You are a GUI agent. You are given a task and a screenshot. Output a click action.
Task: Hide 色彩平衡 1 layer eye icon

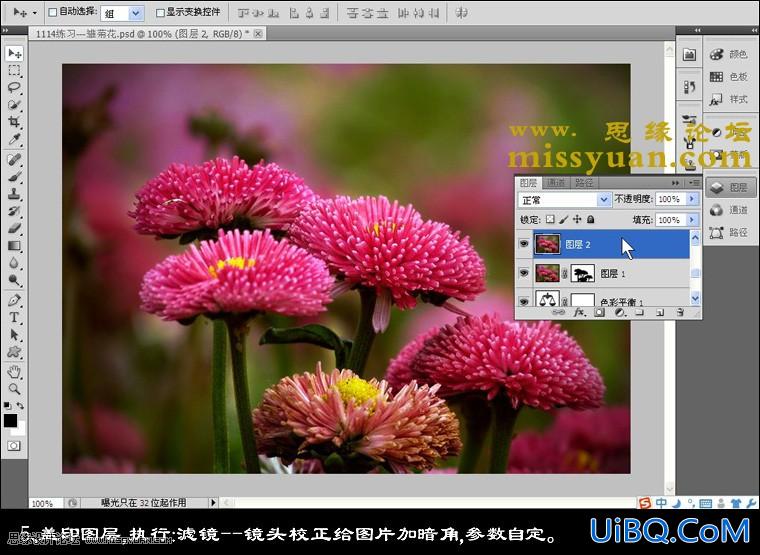click(524, 301)
